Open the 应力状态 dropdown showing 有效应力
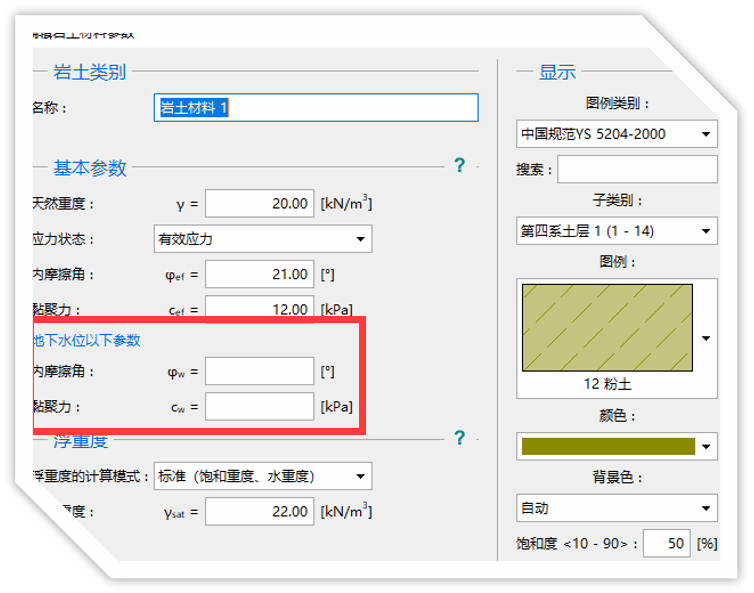This screenshot has width=754, height=593. [261, 239]
